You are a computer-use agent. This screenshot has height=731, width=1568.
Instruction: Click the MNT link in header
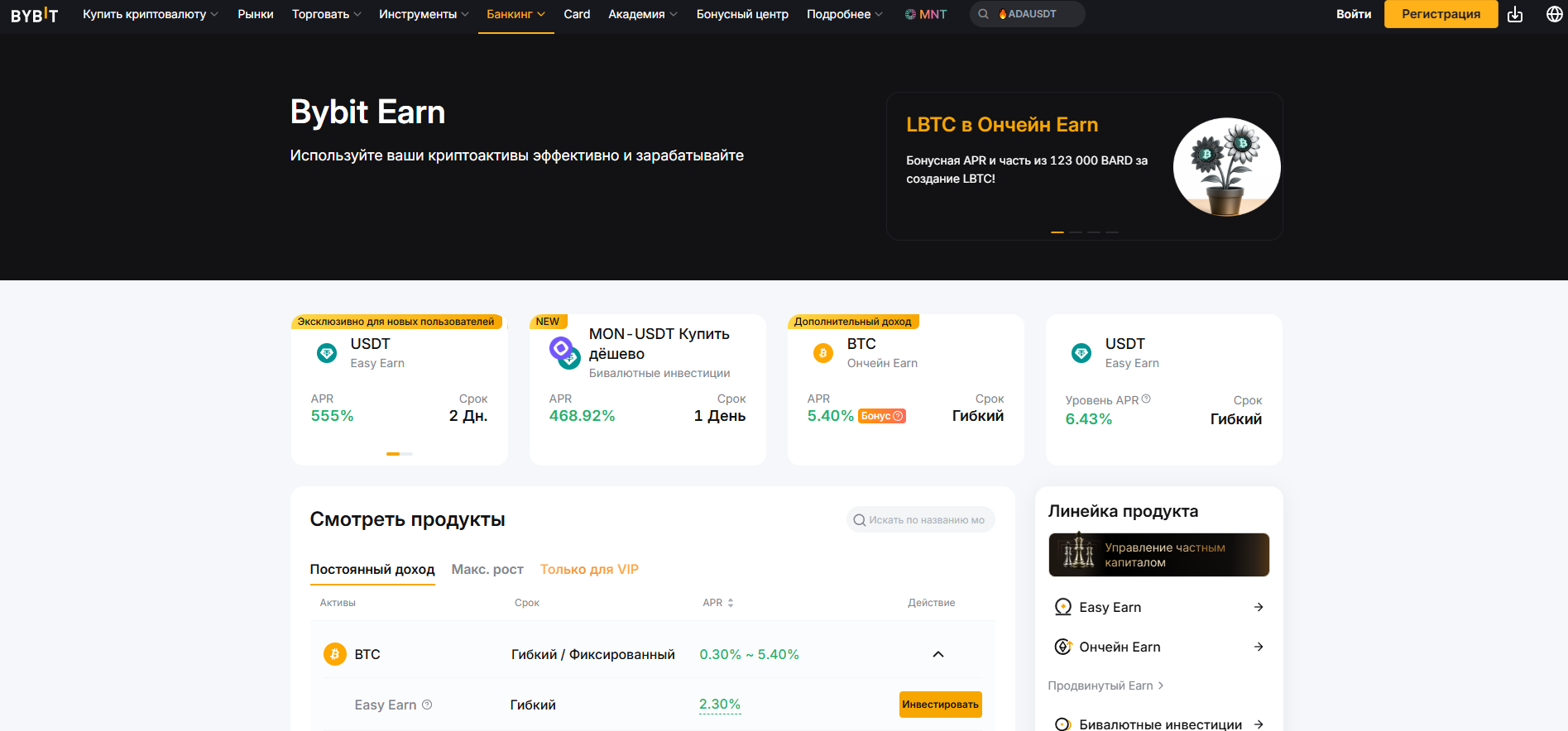[926, 14]
